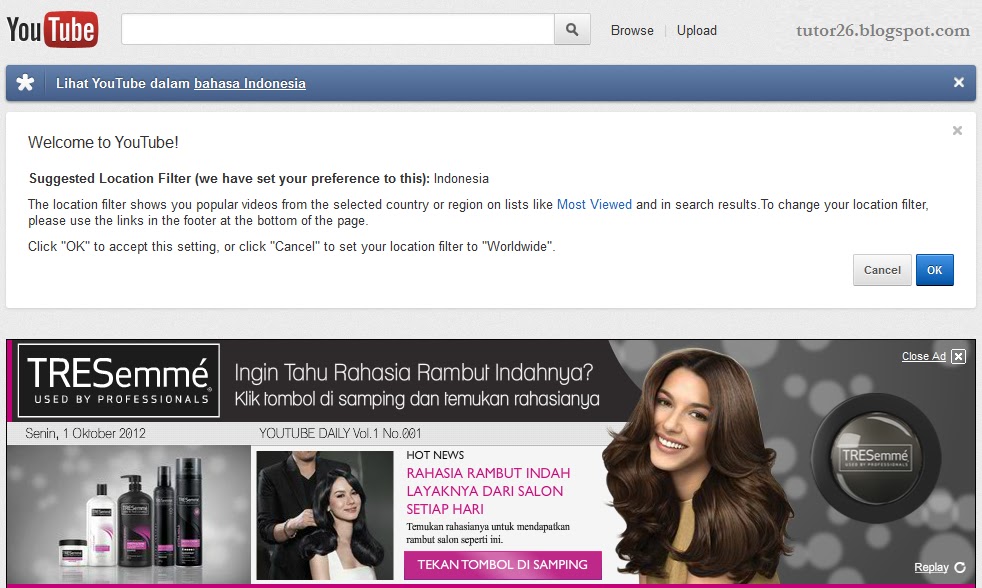Click the Senin, 1 Oktober 2012 date
Screen dimensions: 982x588
point(85,433)
